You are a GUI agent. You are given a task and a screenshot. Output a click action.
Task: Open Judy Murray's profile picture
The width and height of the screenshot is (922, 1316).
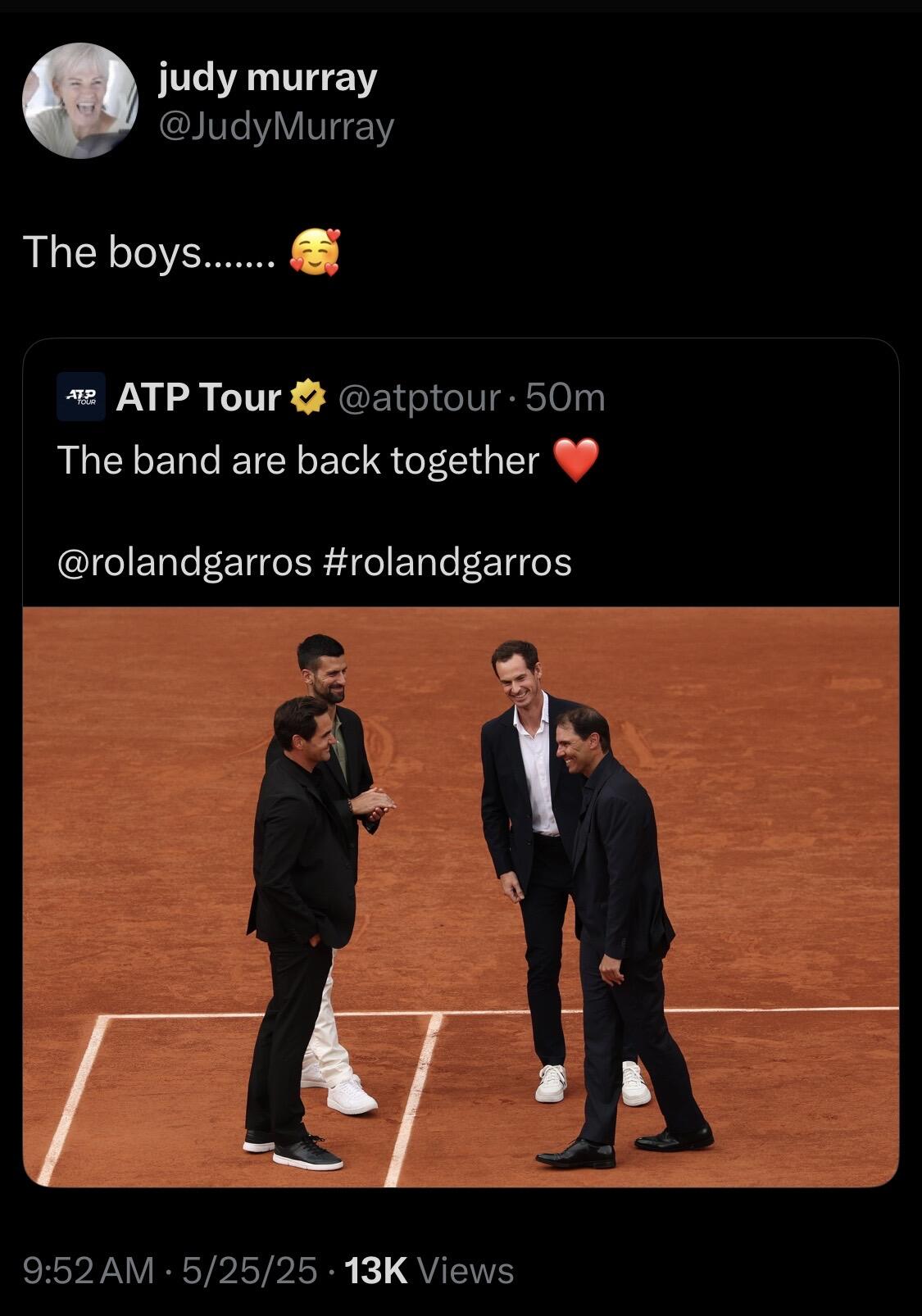tap(79, 101)
